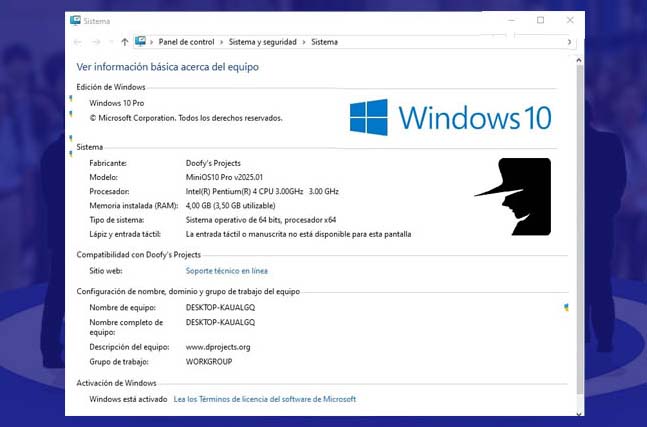Minimize the Sistema window
This screenshot has width=647, height=427.
pos(512,20)
